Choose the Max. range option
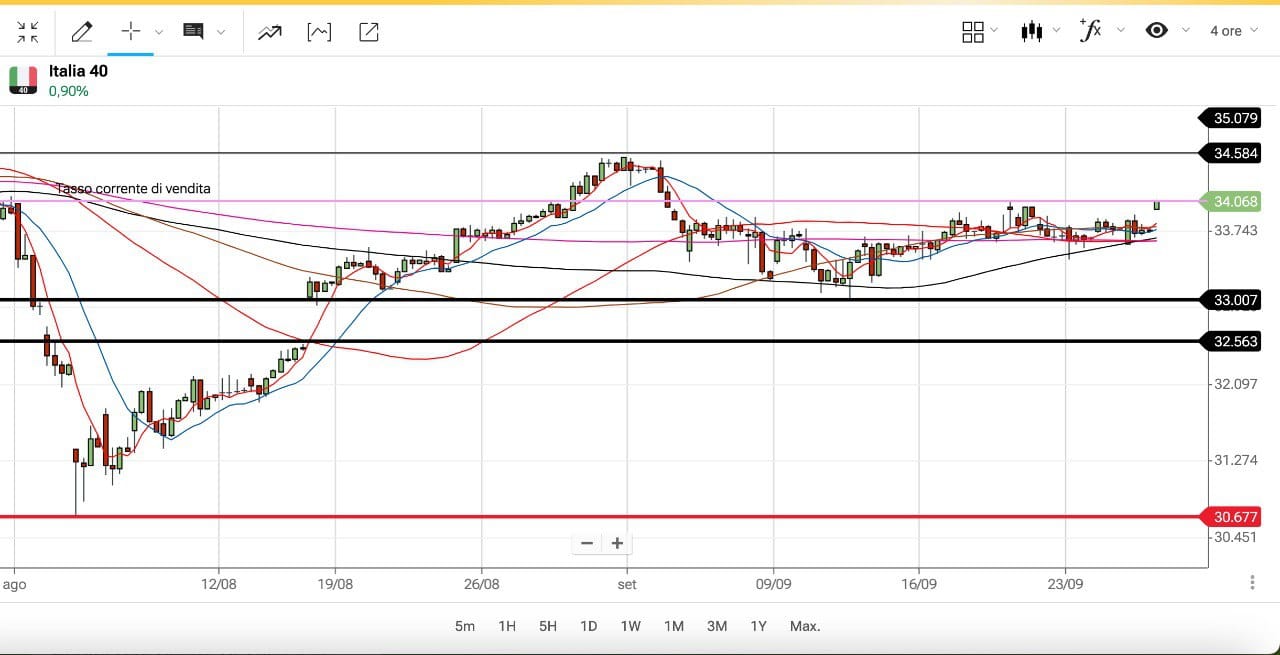1280x655 pixels. [x=805, y=626]
